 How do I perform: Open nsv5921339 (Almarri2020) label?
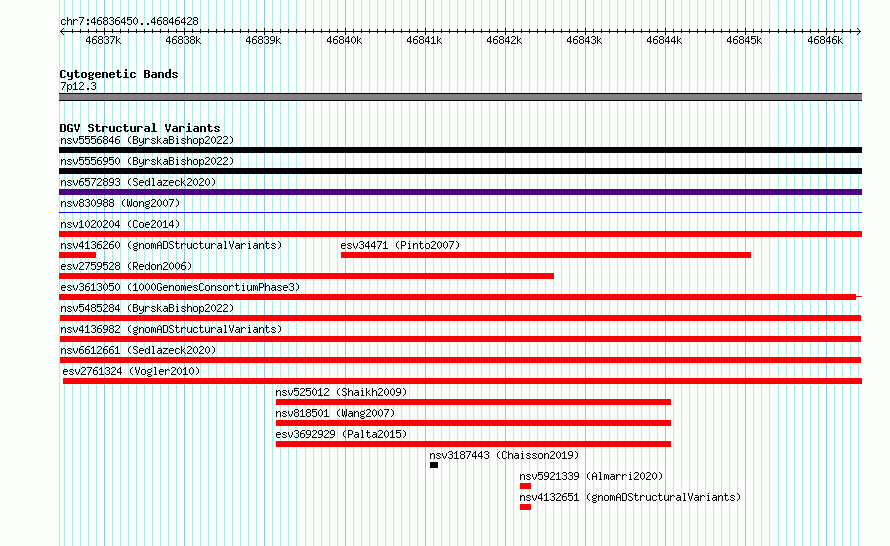pyautogui.click(x=591, y=476)
